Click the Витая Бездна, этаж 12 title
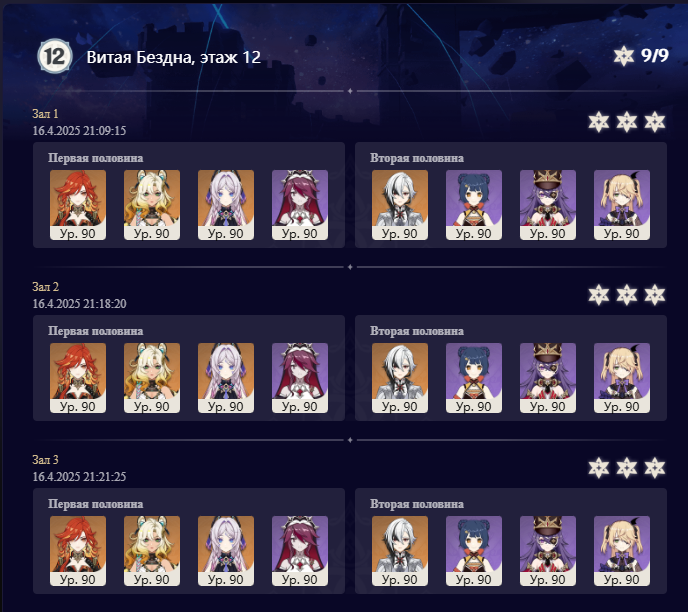 click(x=174, y=57)
